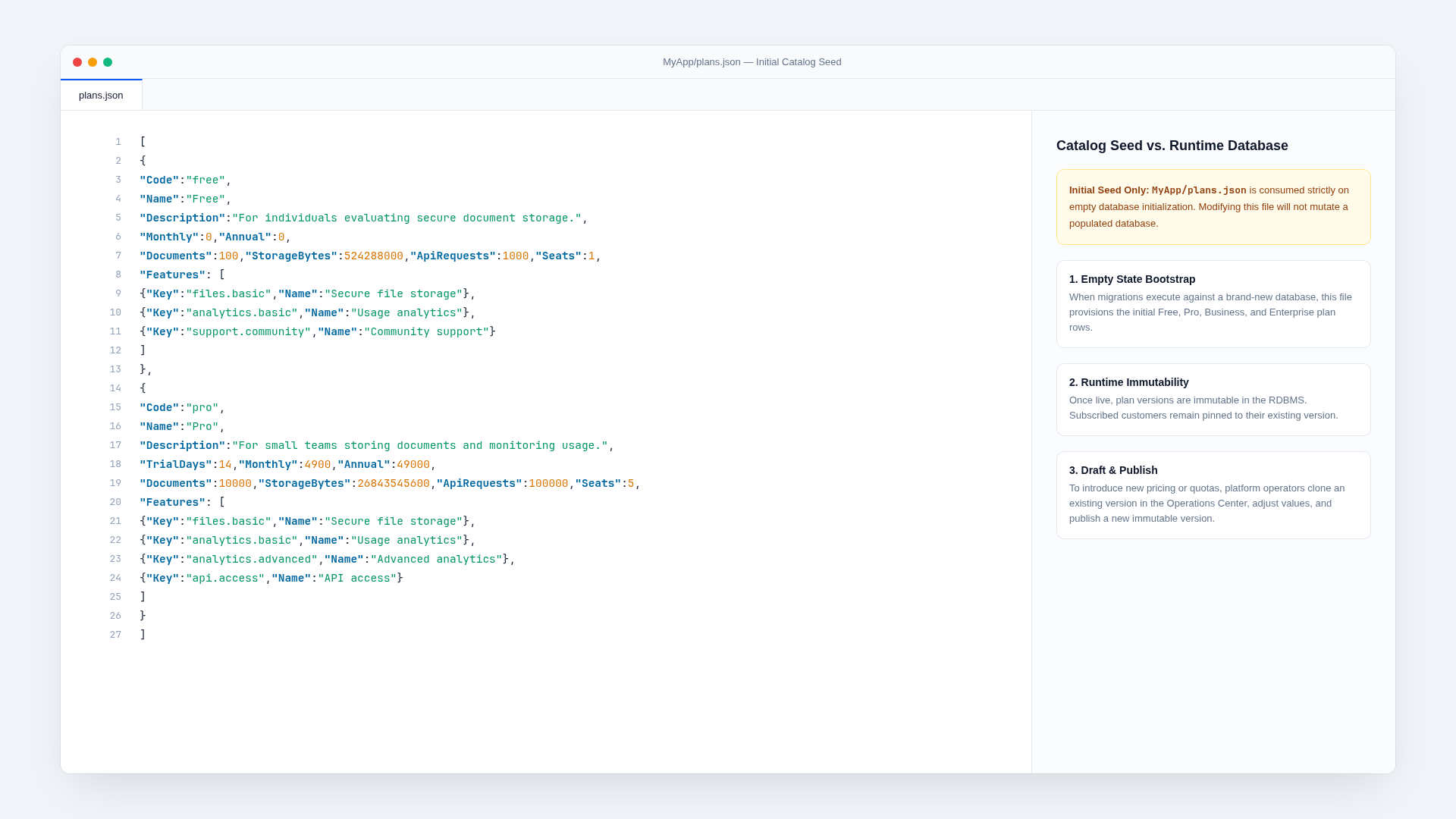Click line number 27 in the gutter
Screen dimensions: 1456x819
(x=115, y=635)
